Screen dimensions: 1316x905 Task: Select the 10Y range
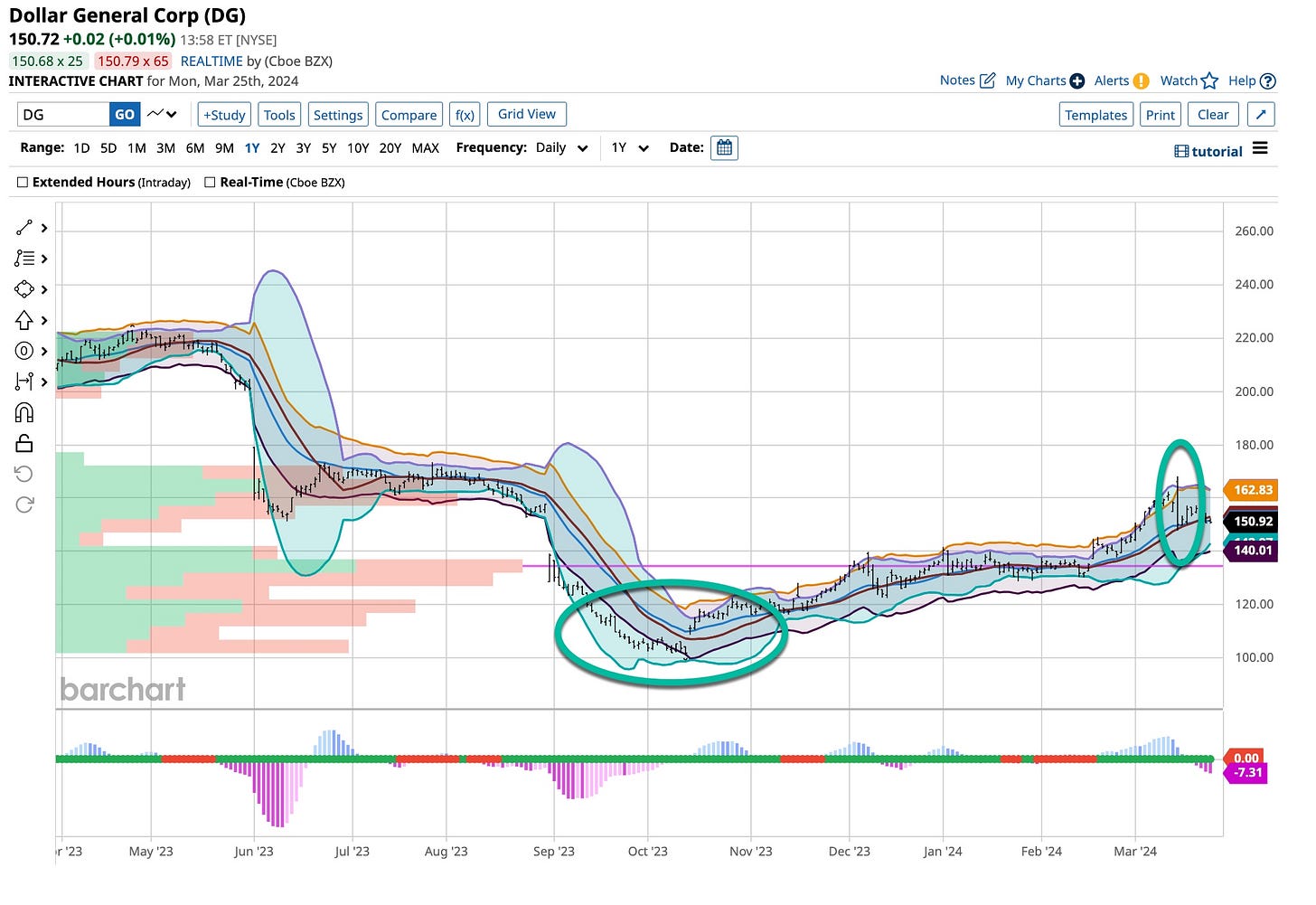pos(358,147)
